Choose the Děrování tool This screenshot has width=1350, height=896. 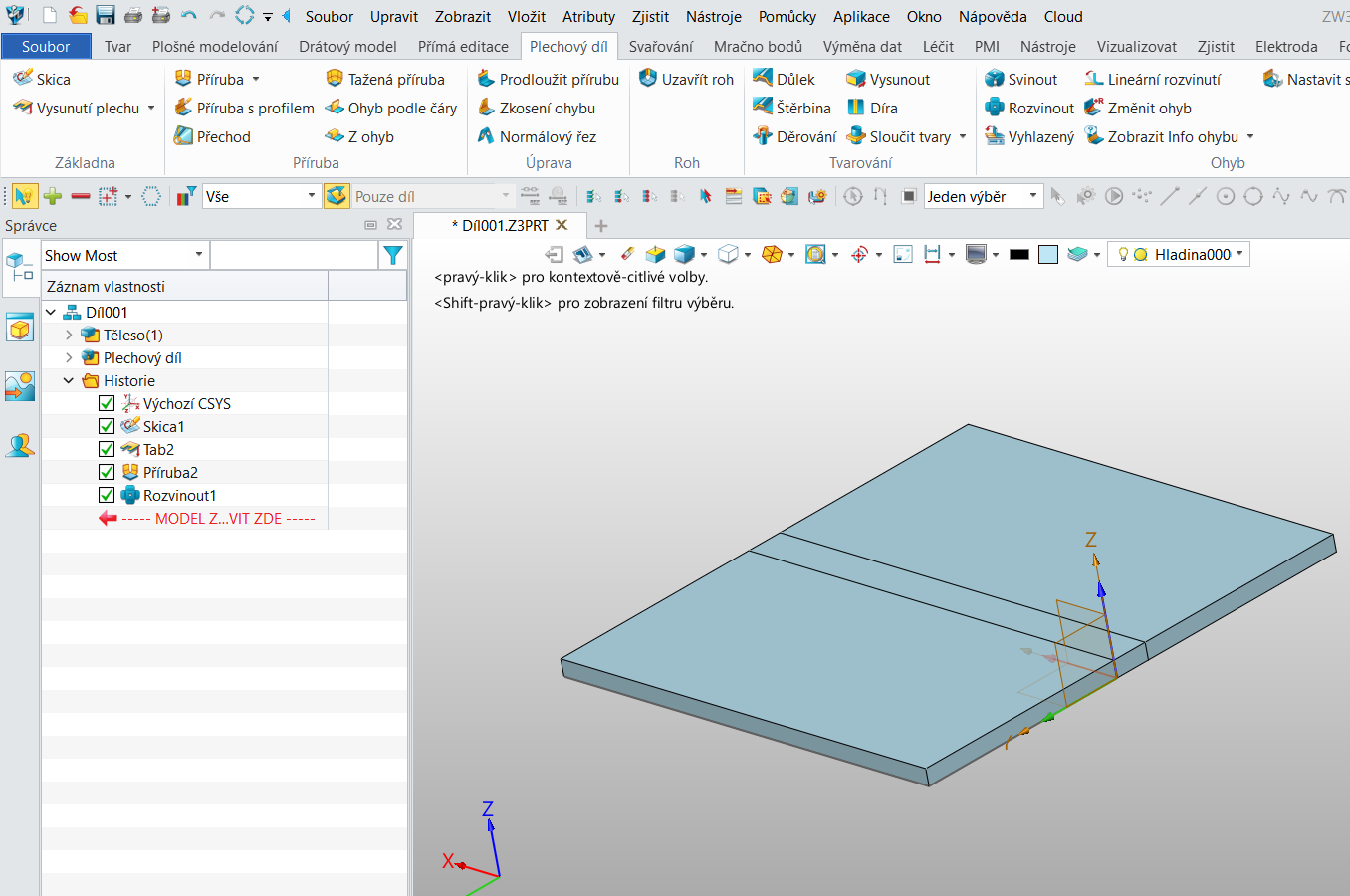tap(794, 136)
